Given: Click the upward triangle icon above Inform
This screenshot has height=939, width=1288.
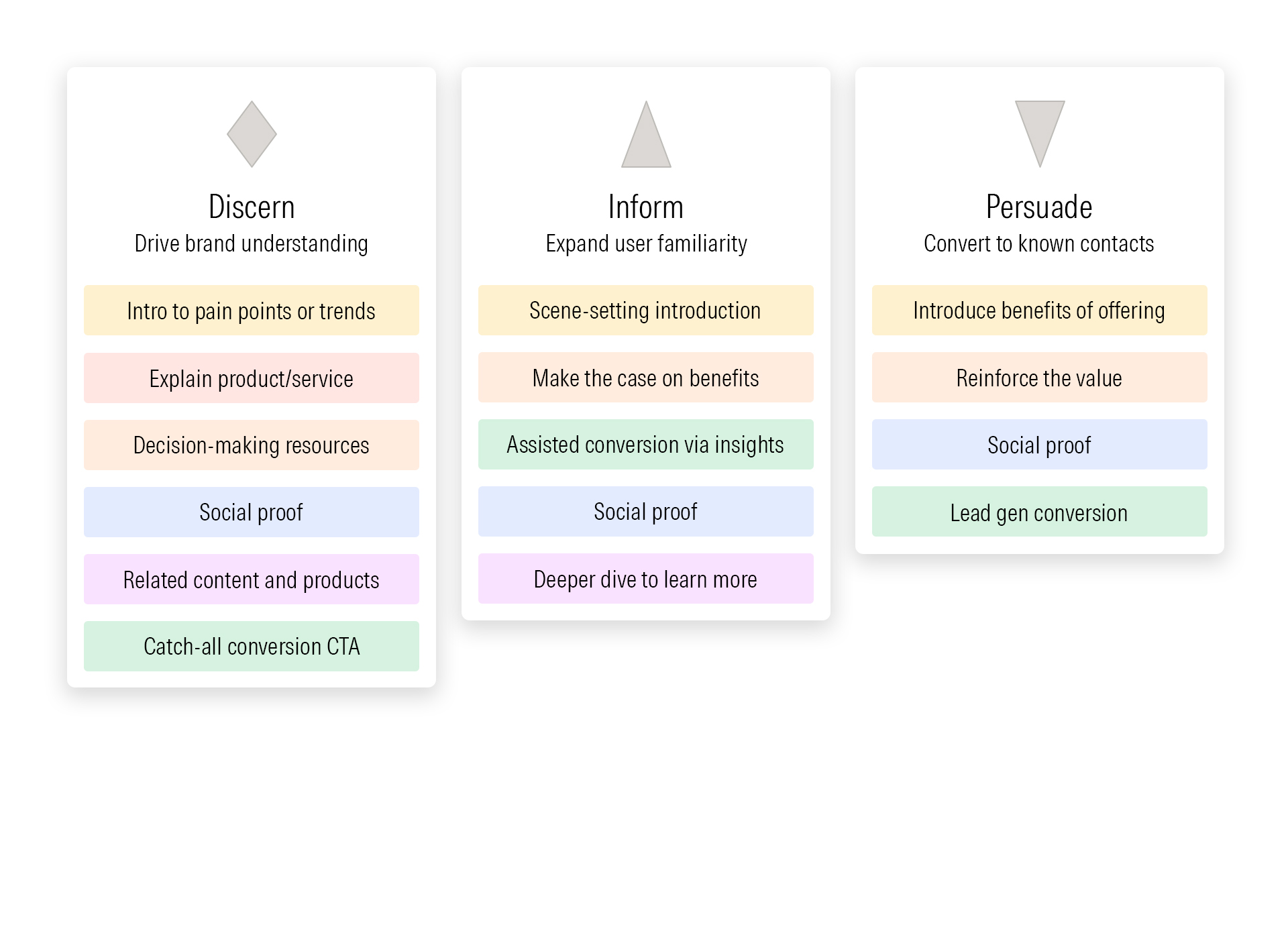Looking at the screenshot, I should tap(646, 138).
